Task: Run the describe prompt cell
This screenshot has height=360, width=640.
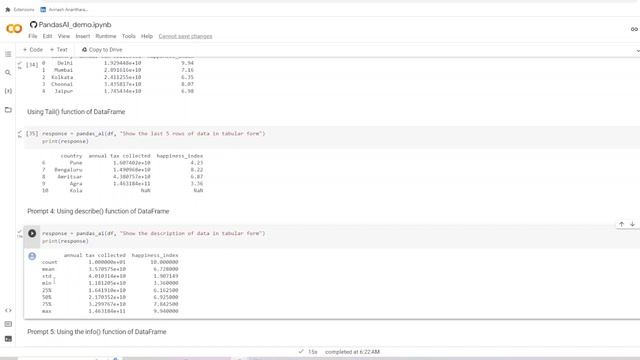Action: (32, 233)
